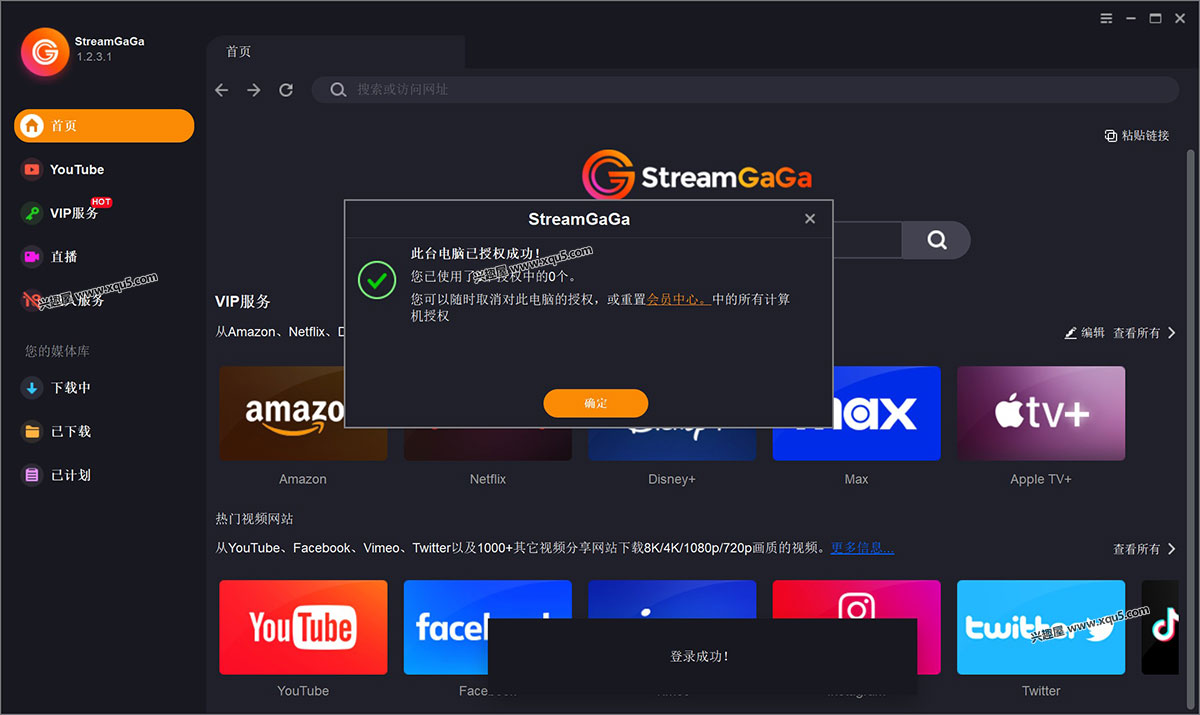1200x715 pixels.
Task: Open the Twitter site tile
Action: point(1041,627)
